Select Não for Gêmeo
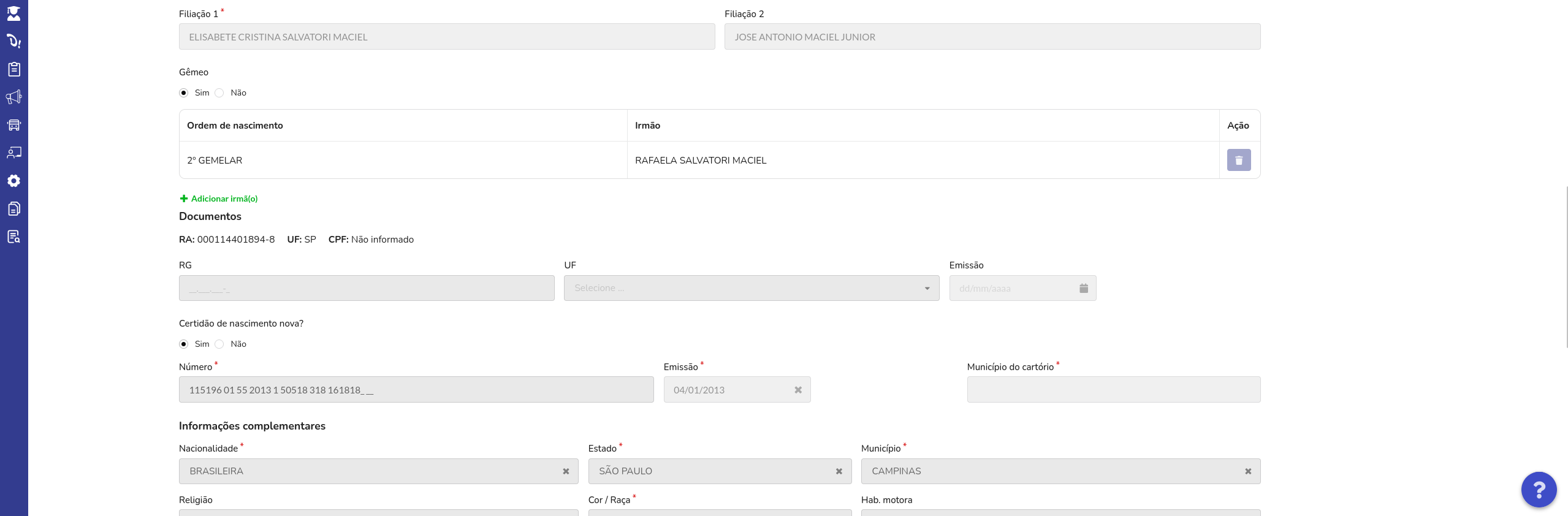The width and height of the screenshot is (1568, 516). (x=219, y=93)
